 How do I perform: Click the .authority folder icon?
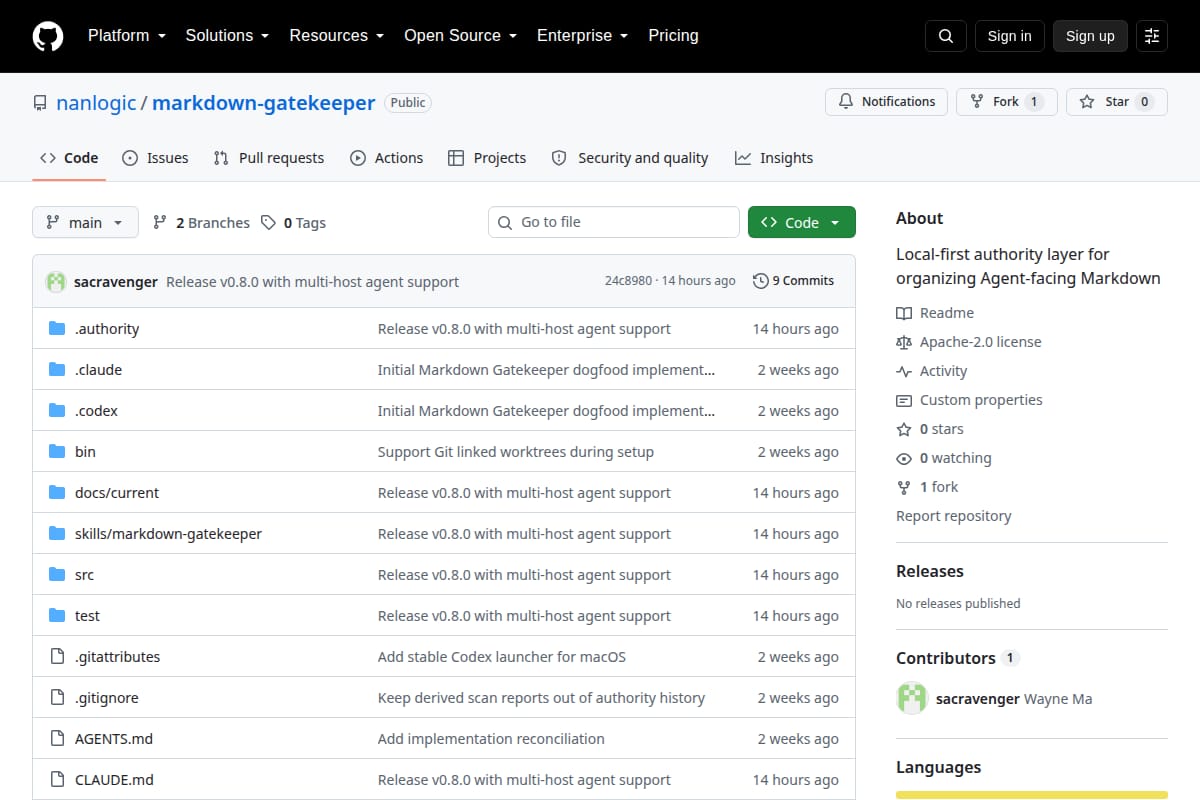point(57,329)
